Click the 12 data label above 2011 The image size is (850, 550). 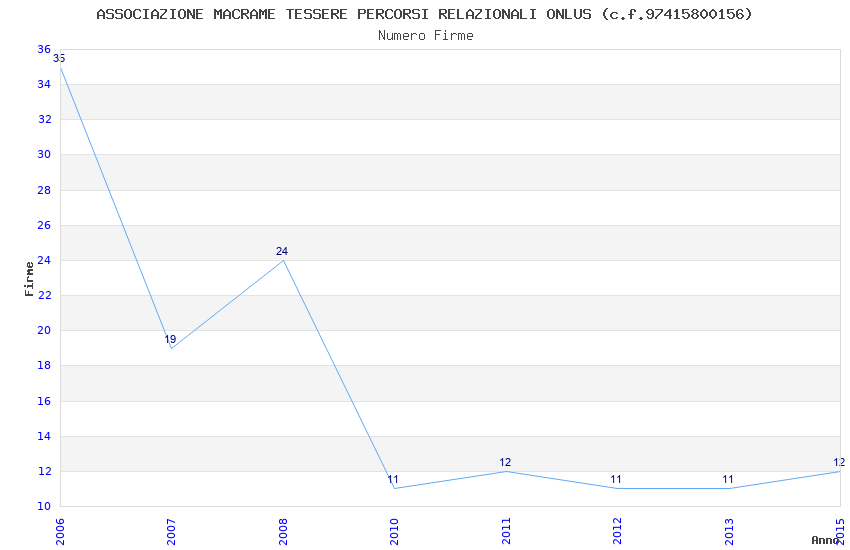[505, 462]
